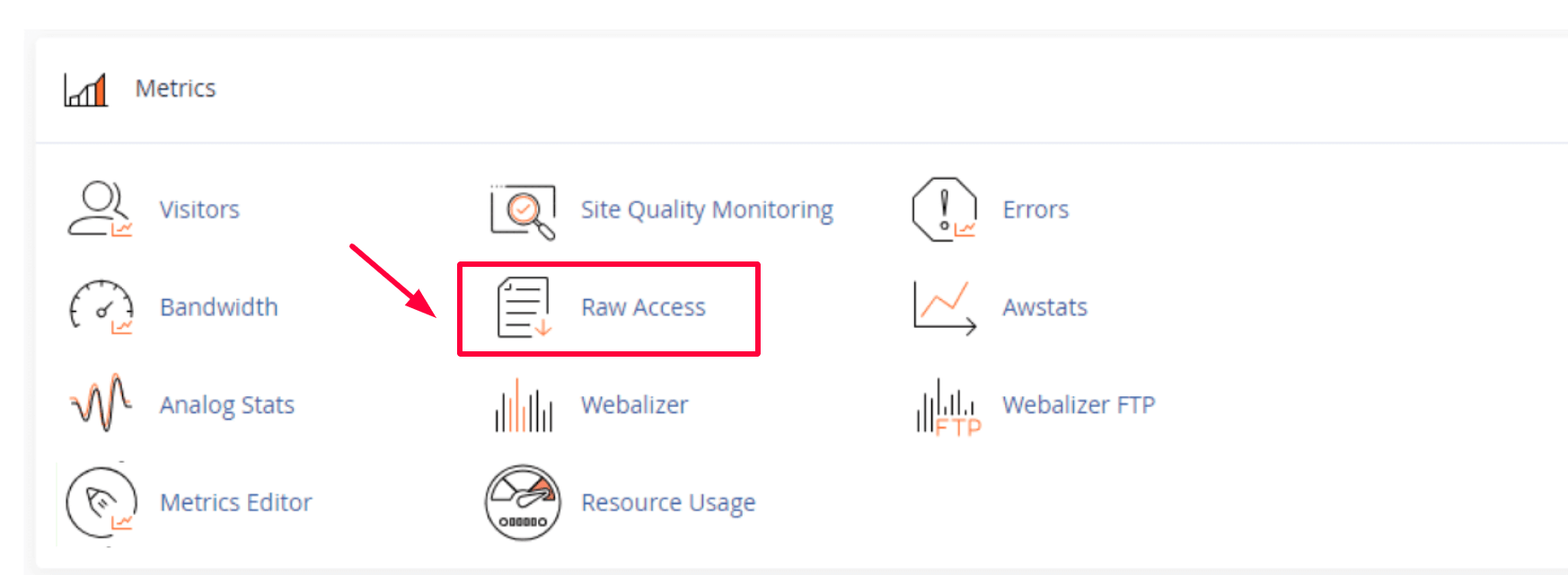
Task: Open the Webalizer FTP link
Action: tap(1079, 404)
